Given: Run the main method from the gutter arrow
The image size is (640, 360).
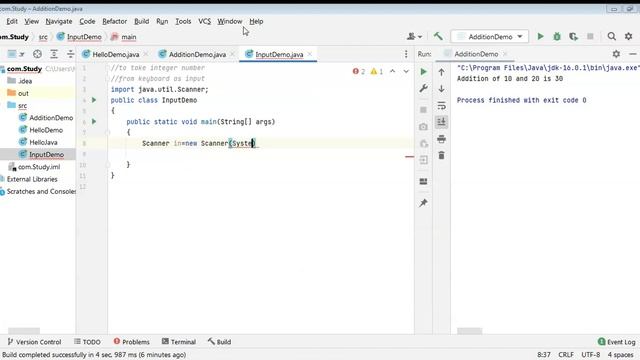Looking at the screenshot, I should coord(94,122).
